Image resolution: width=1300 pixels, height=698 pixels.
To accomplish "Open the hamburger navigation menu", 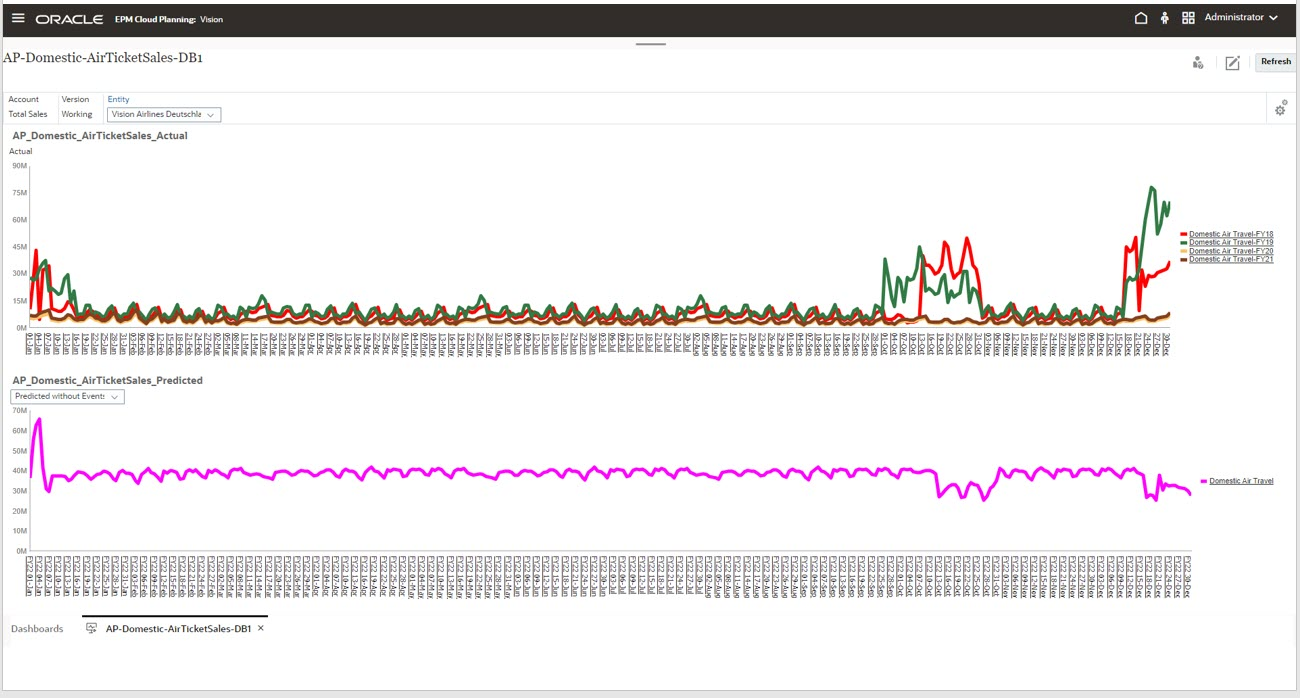I will tap(18, 17).
